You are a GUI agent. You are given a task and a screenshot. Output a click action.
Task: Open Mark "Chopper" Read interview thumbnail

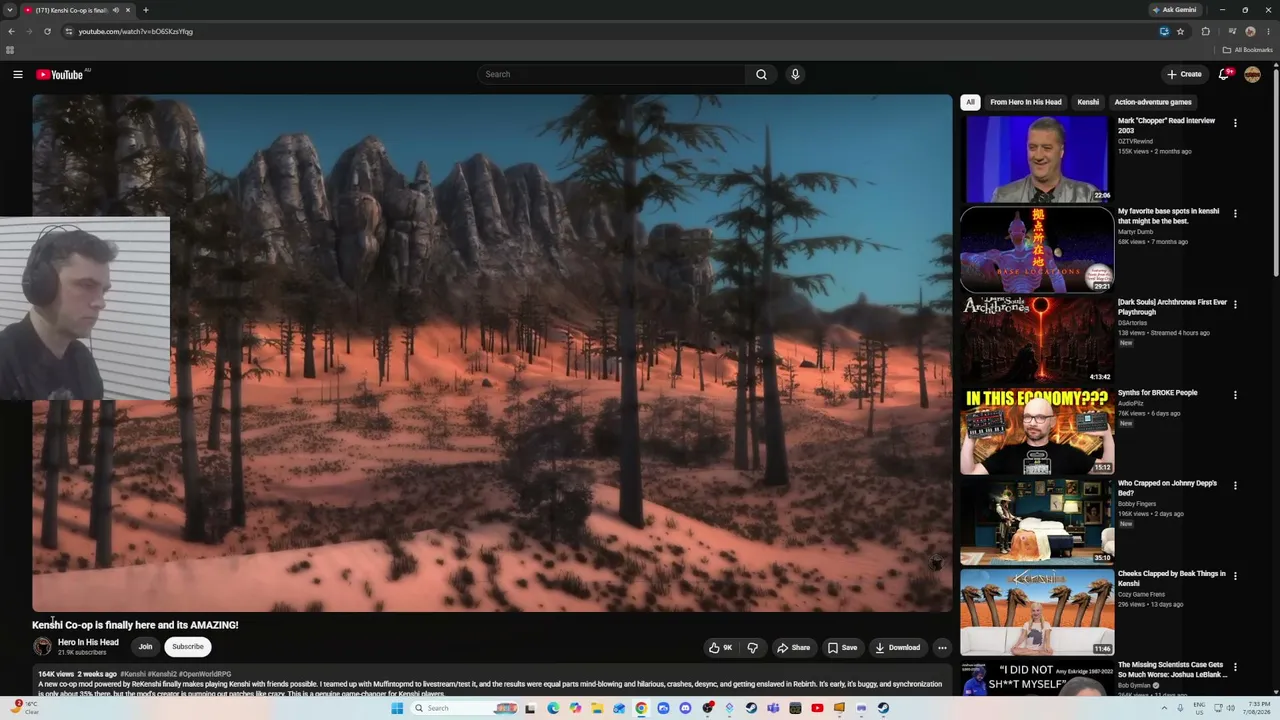click(1037, 159)
